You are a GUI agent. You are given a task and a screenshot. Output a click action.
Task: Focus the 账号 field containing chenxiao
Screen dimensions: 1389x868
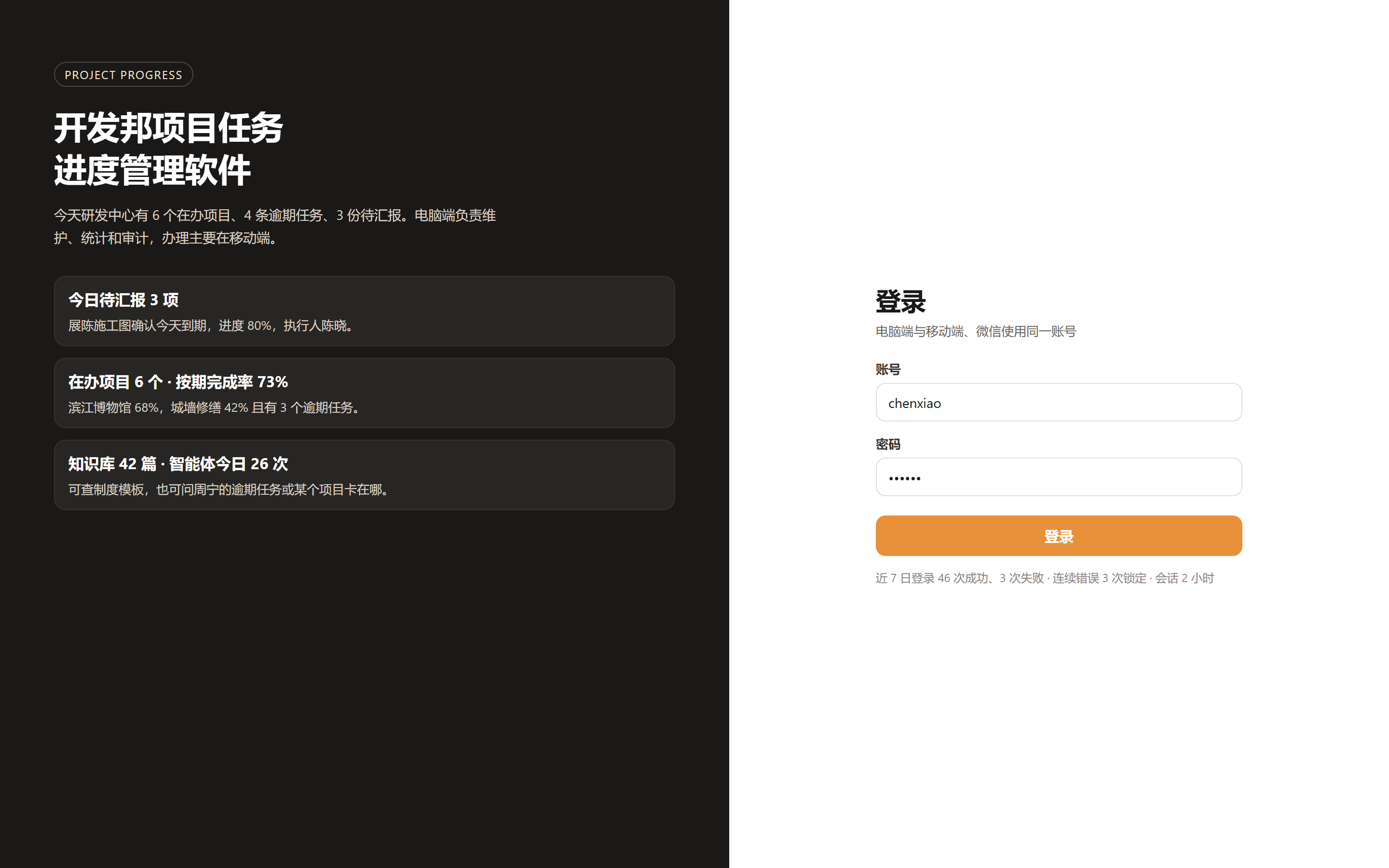1059,403
